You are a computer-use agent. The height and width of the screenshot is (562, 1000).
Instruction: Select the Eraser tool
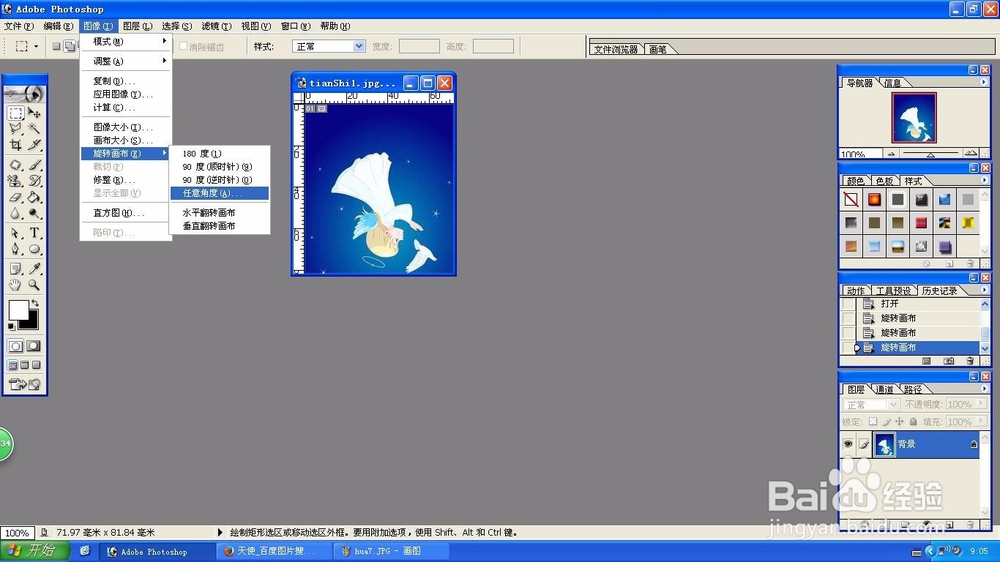click(x=16, y=197)
